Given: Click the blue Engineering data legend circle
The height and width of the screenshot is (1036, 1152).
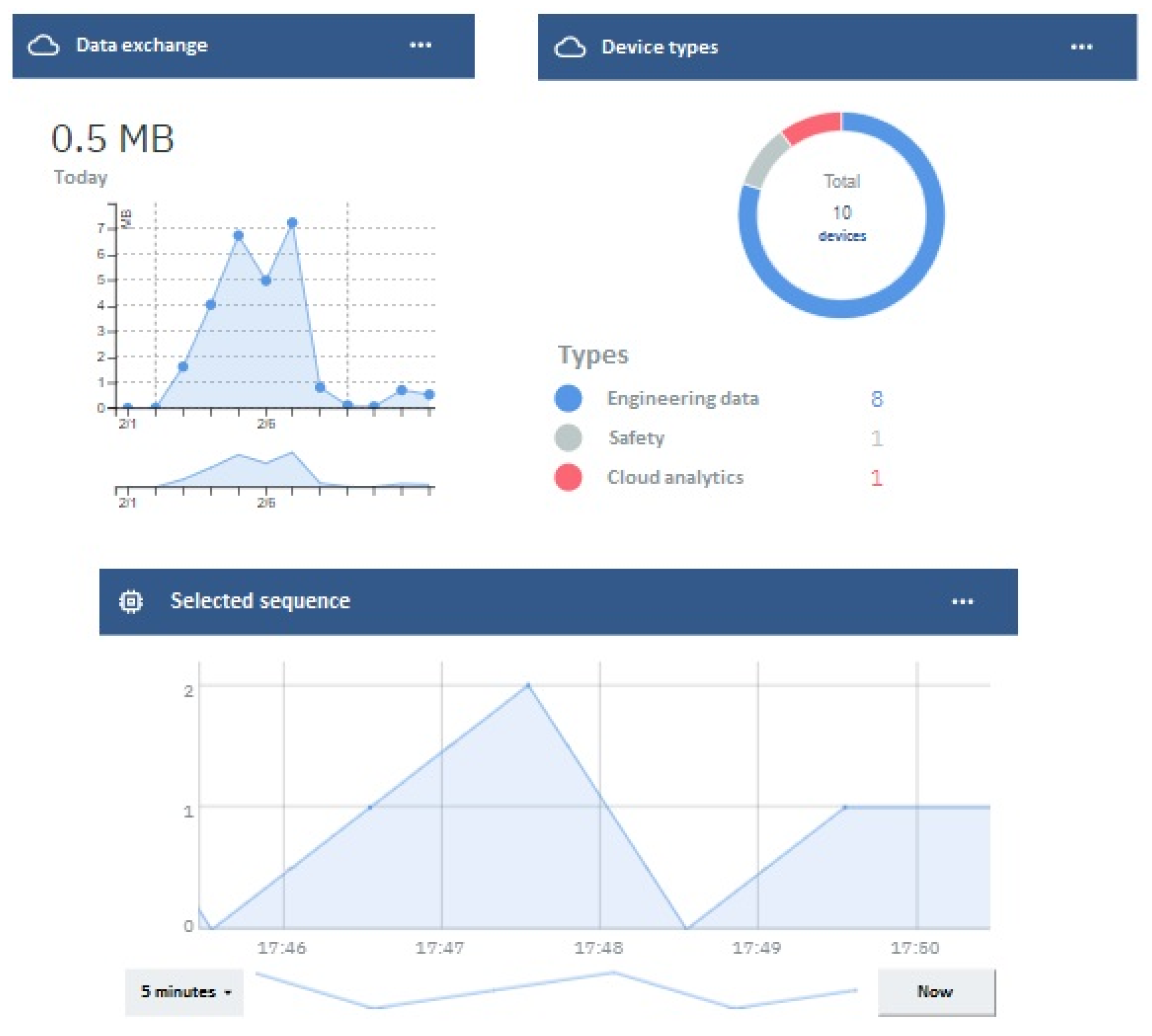Looking at the screenshot, I should click(x=568, y=398).
